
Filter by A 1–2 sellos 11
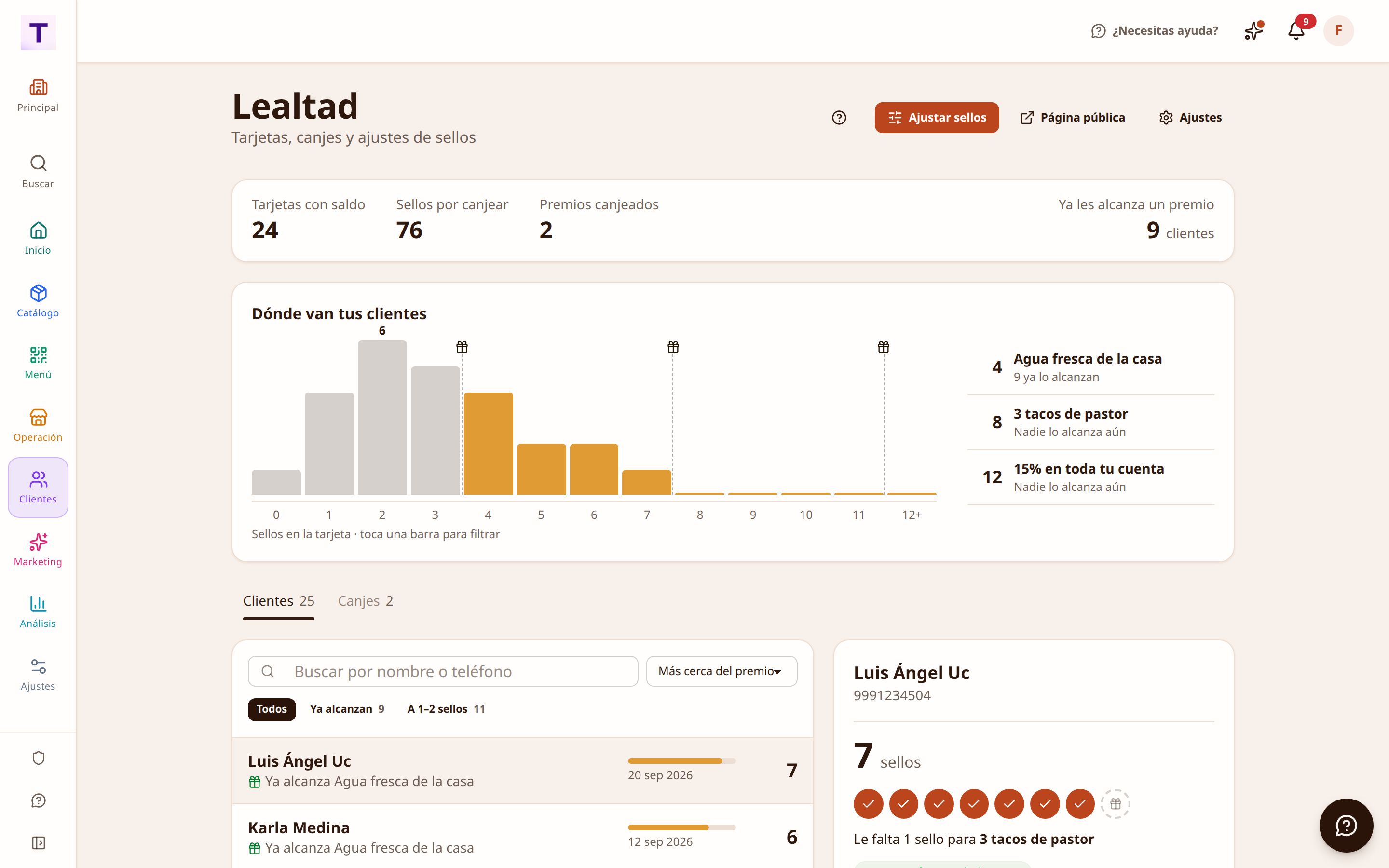point(446,709)
